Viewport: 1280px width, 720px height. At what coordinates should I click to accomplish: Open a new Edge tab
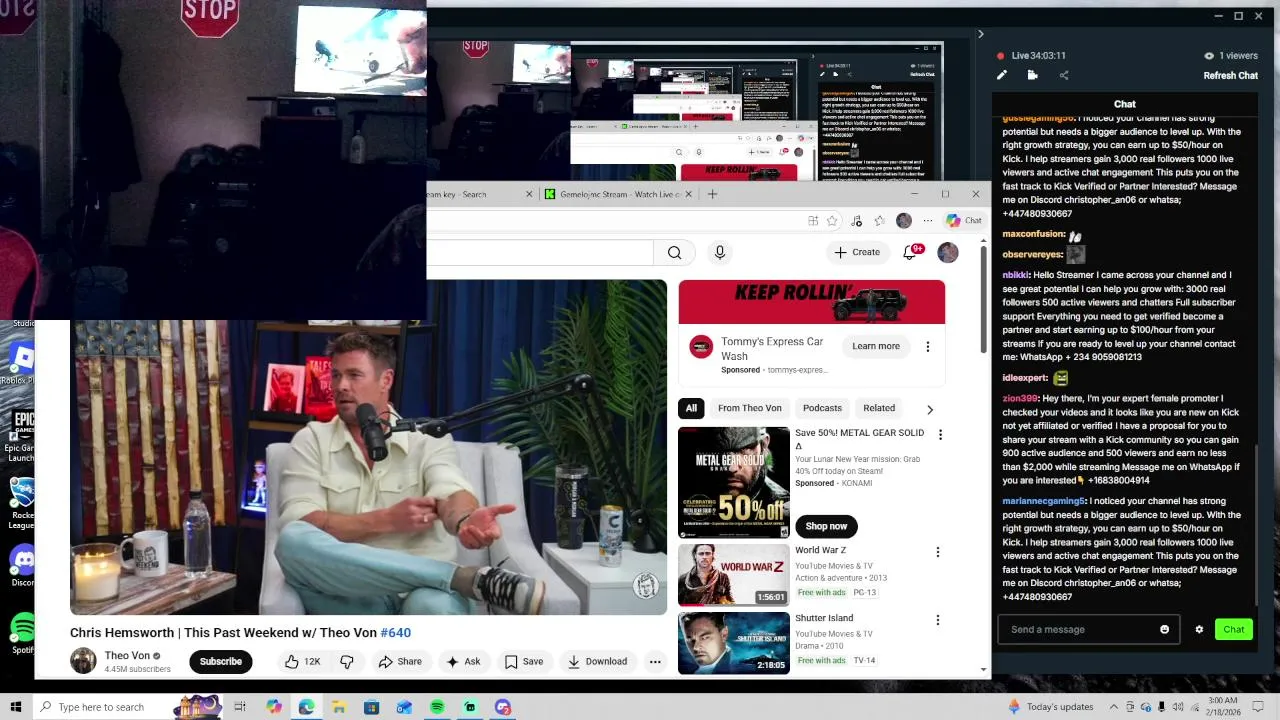point(713,194)
